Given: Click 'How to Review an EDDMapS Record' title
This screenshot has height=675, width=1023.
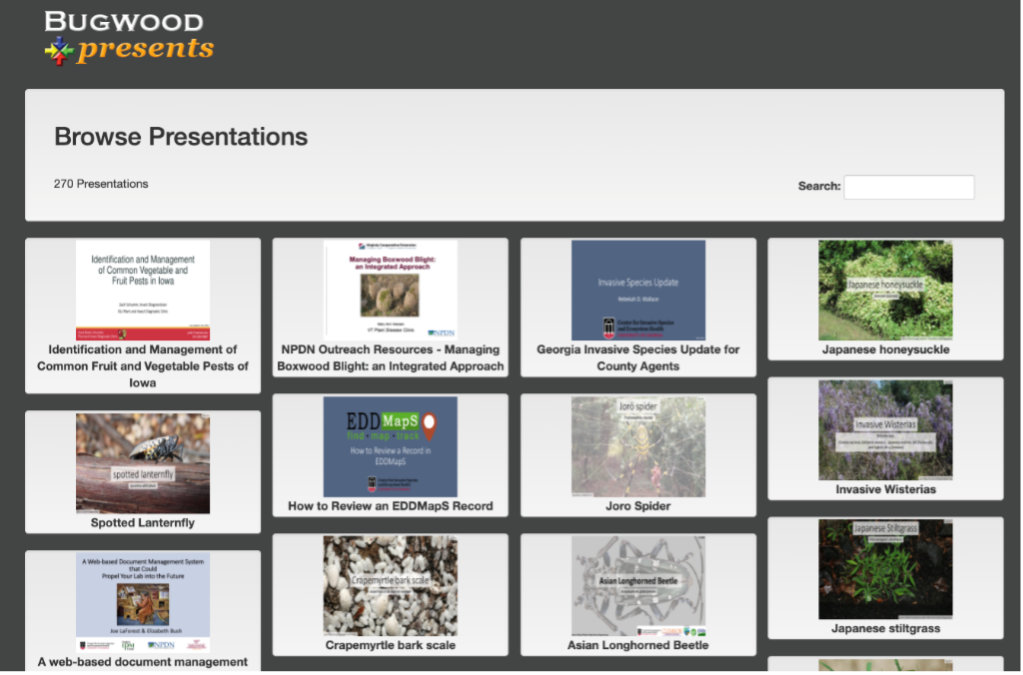Looking at the screenshot, I should [x=390, y=506].
